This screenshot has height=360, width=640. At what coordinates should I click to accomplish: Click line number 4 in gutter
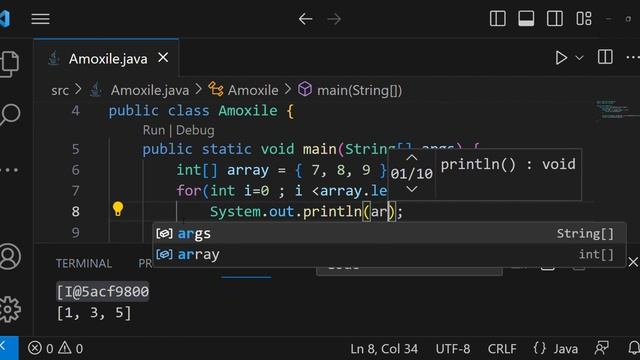point(76,111)
